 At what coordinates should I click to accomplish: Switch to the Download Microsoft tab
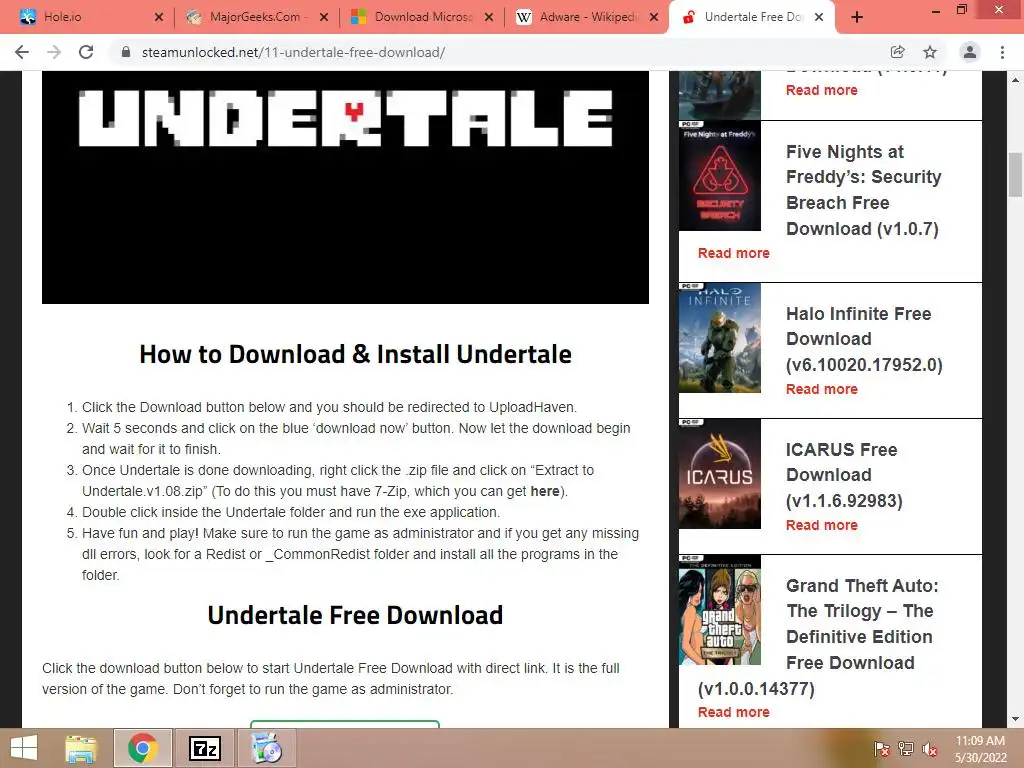tap(422, 18)
